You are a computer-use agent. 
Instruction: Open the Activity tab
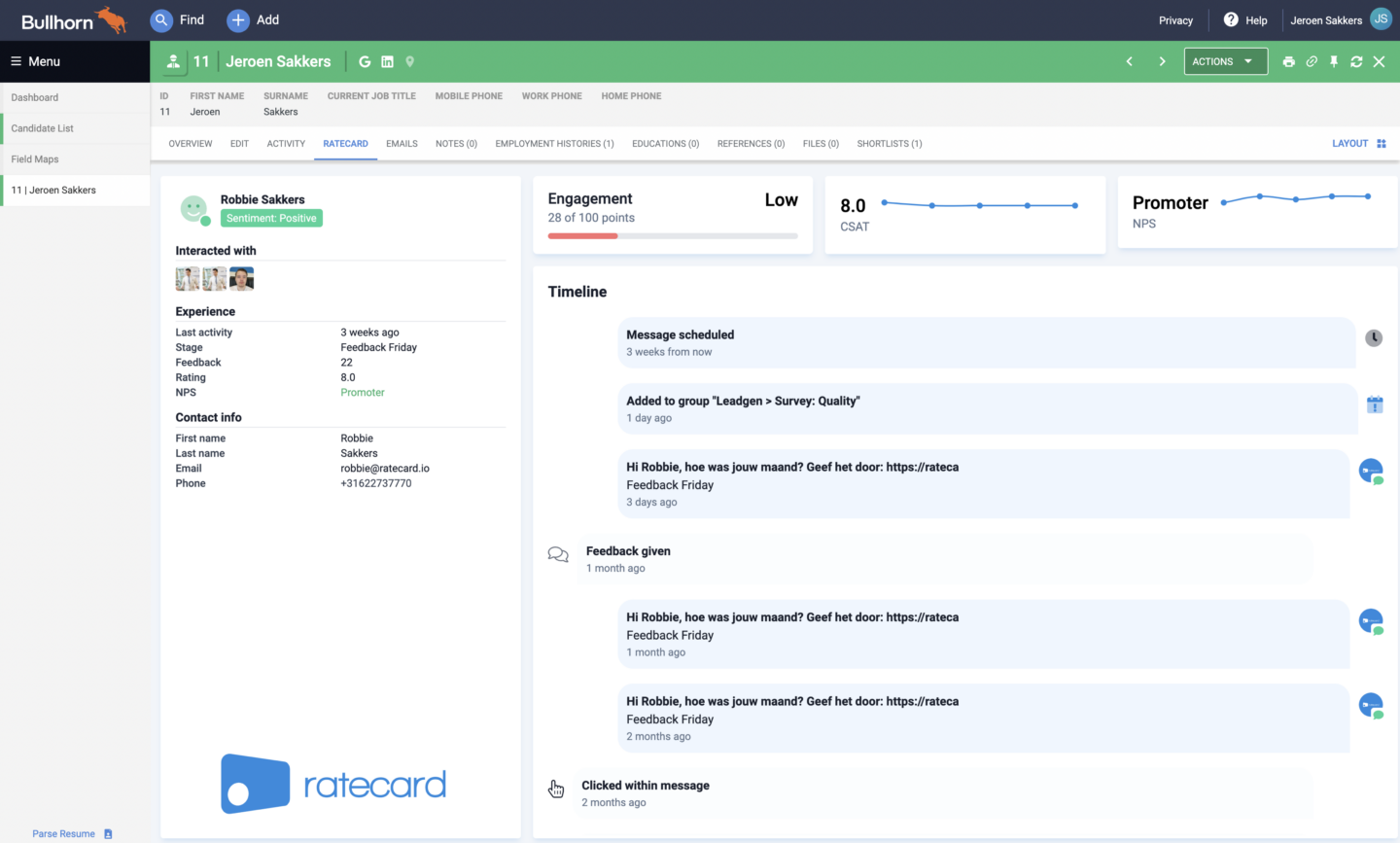click(x=286, y=144)
